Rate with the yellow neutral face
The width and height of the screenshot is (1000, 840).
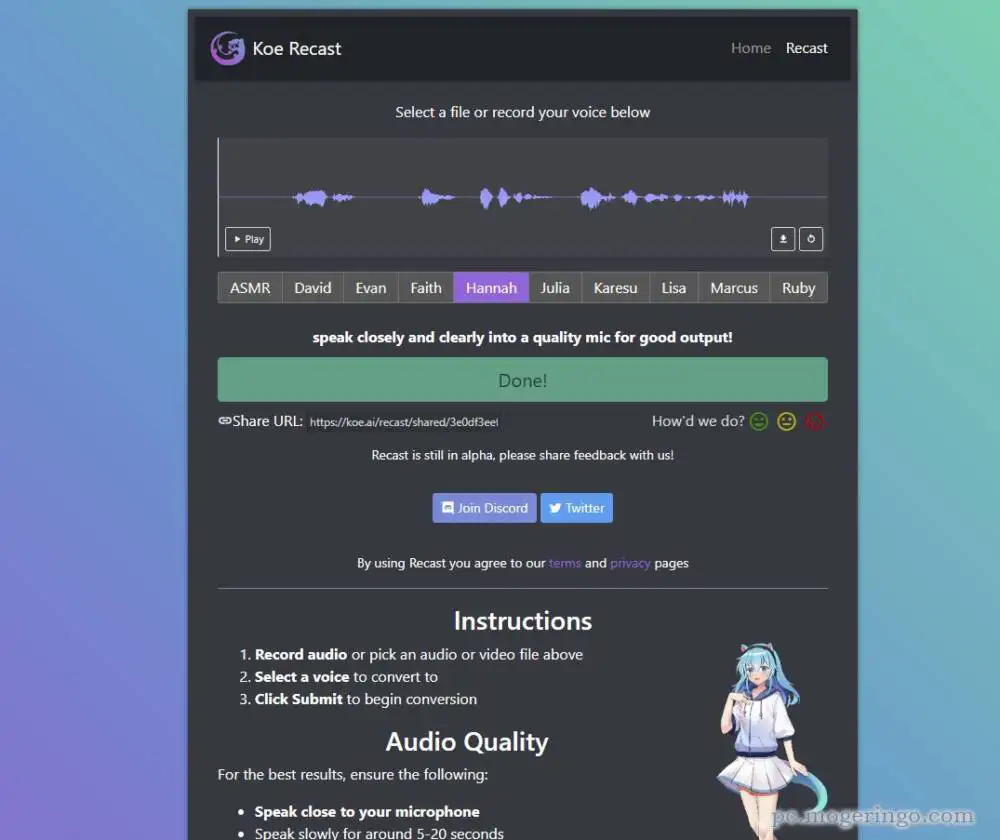786,422
